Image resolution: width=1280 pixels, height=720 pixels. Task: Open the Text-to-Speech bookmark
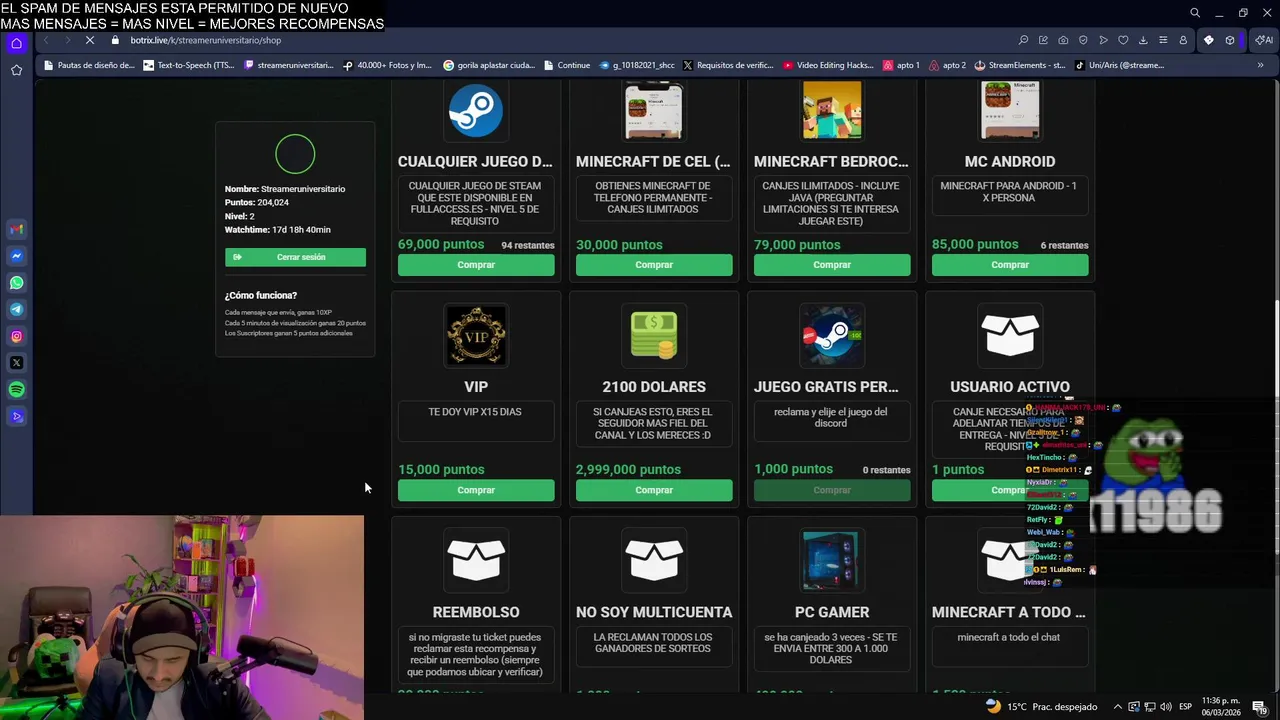pyautogui.click(x=189, y=65)
